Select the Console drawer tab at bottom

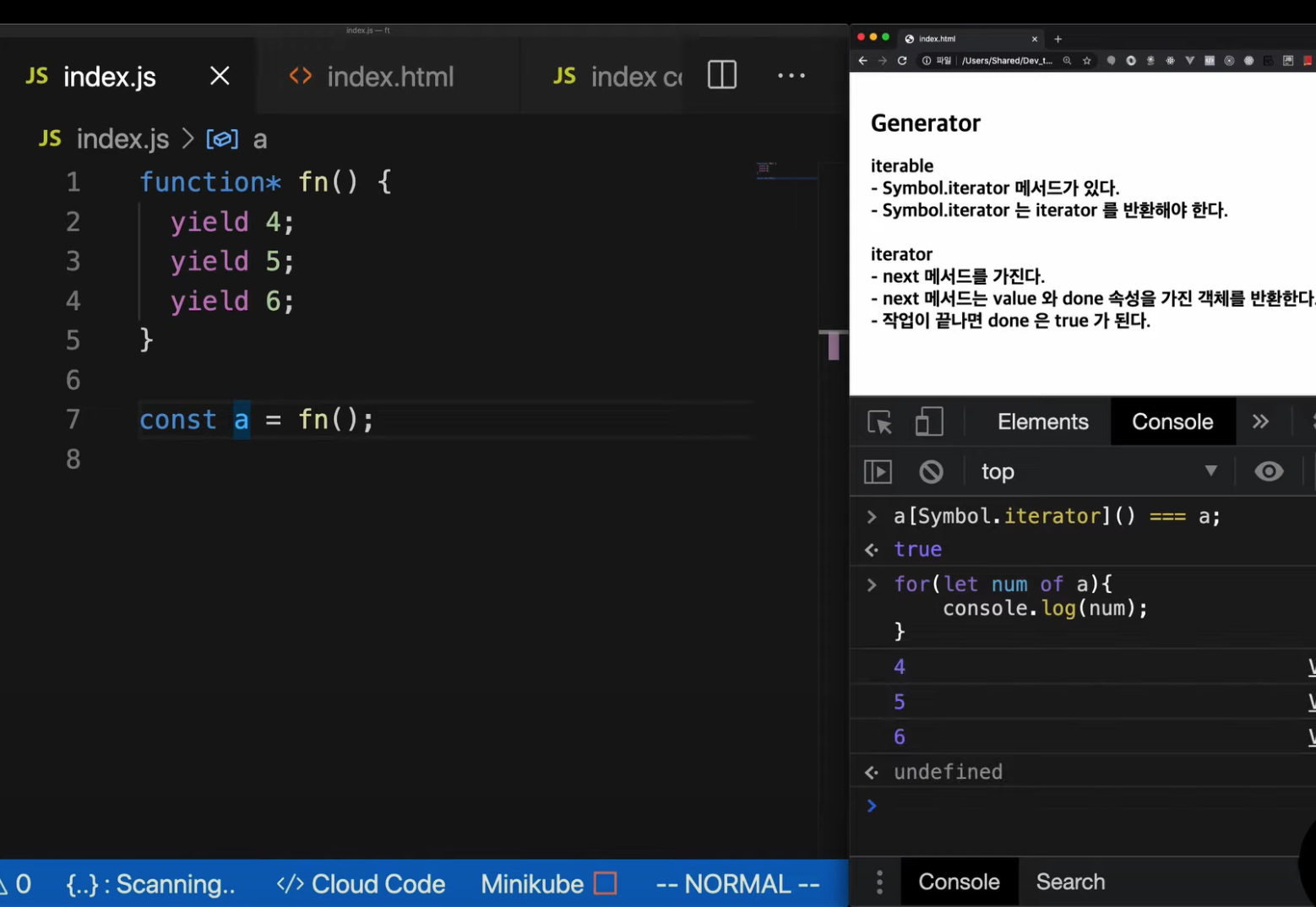(x=959, y=882)
